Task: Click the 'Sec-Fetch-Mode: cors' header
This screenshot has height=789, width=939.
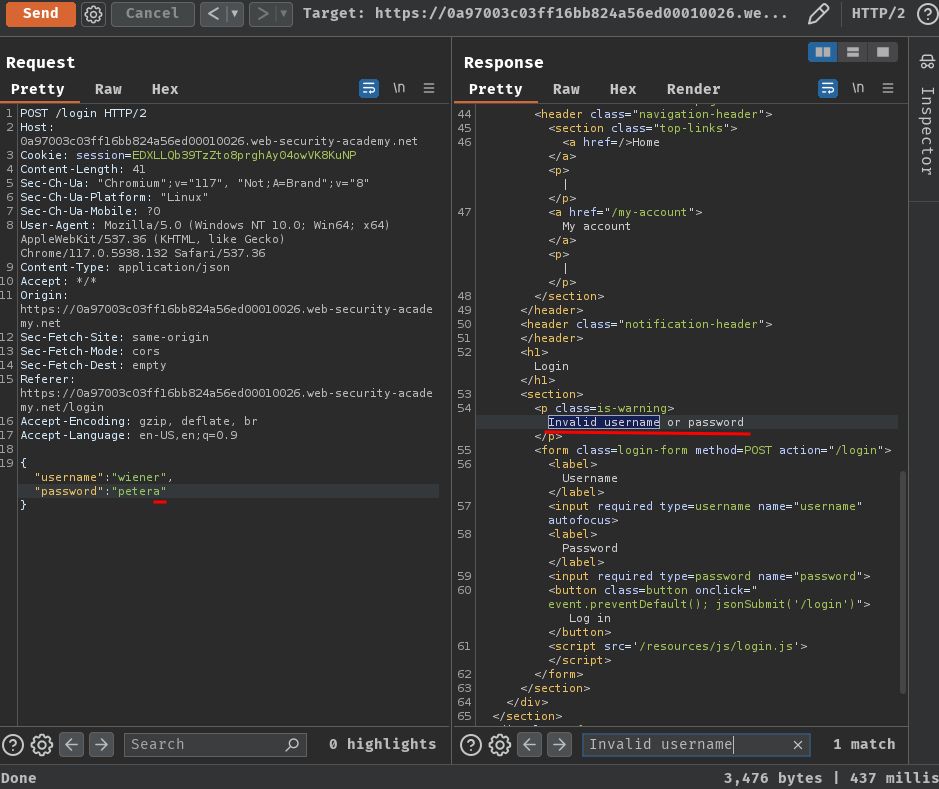Action: click(x=90, y=351)
